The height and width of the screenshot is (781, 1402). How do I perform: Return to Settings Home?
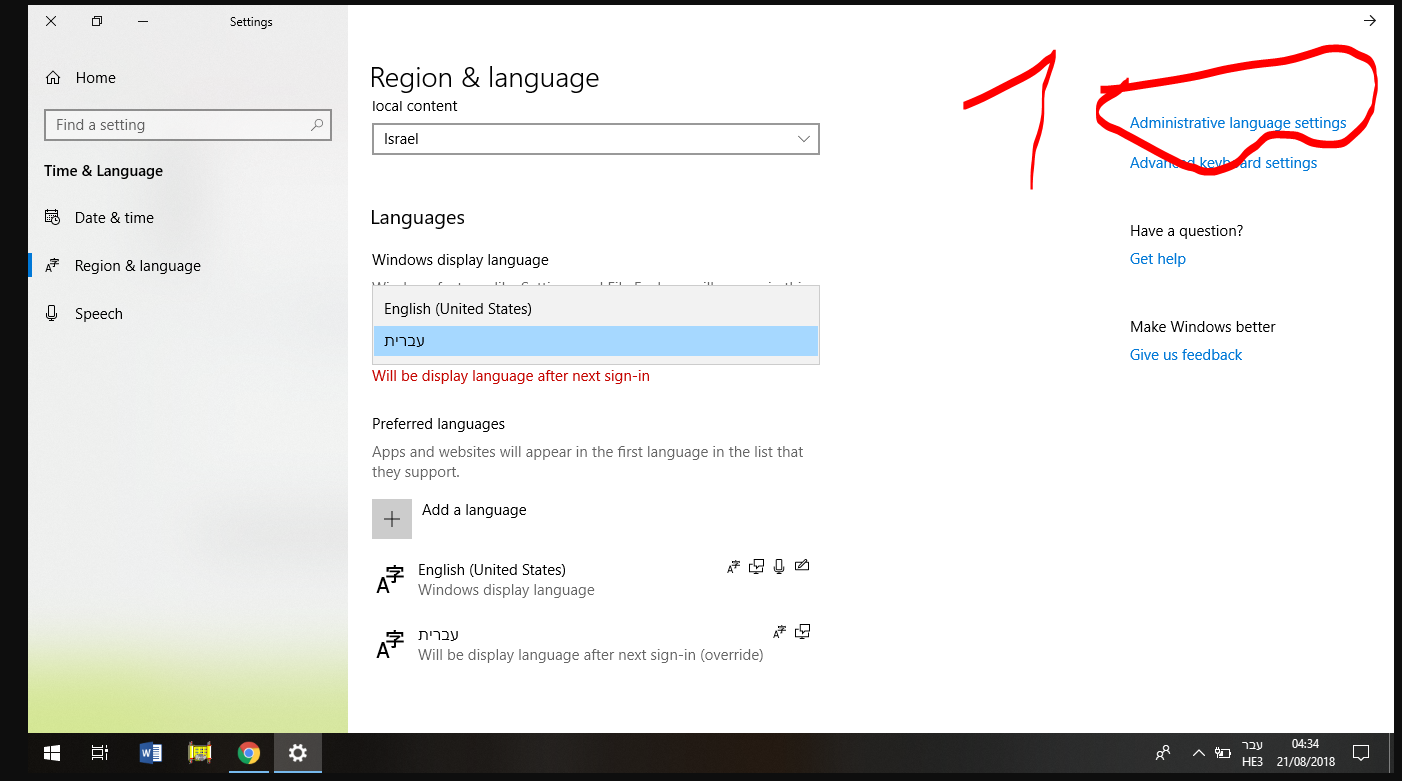point(188,78)
